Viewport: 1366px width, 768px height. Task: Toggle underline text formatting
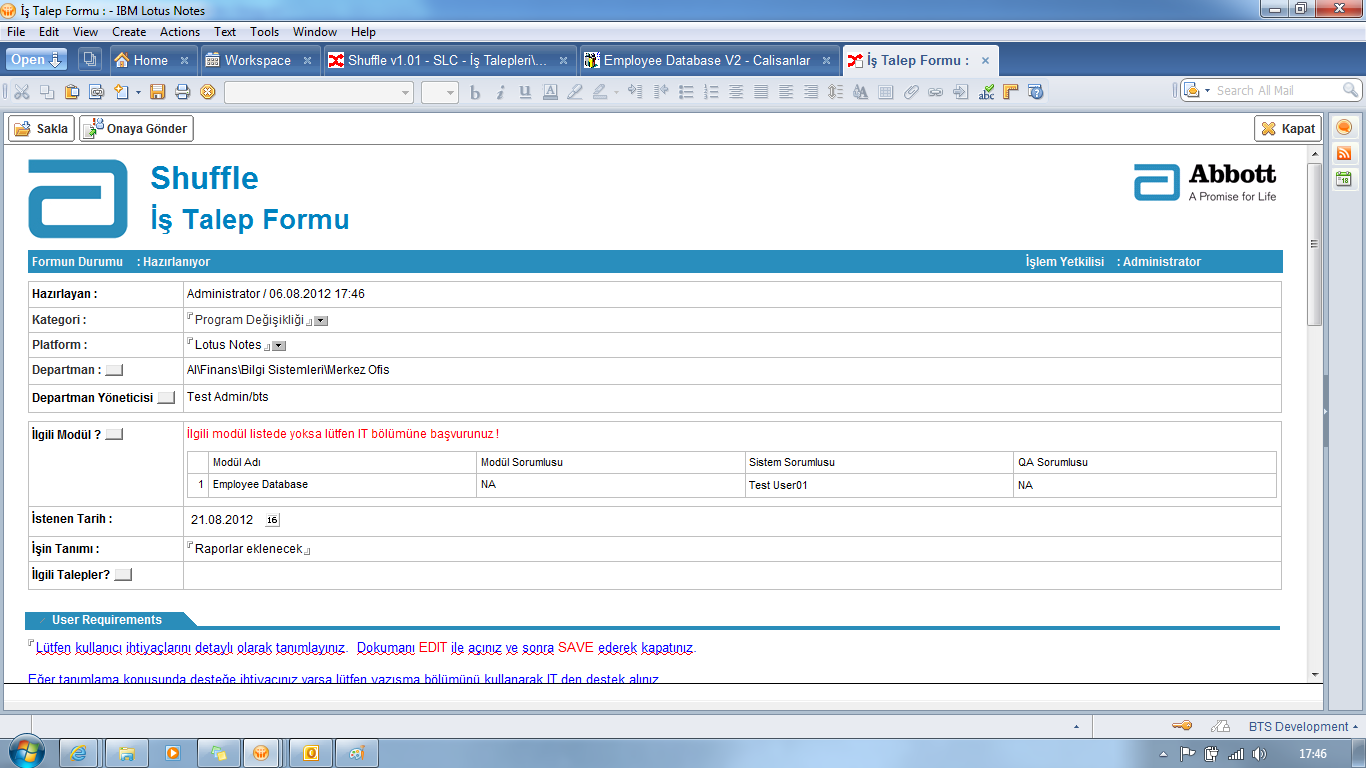point(524,92)
